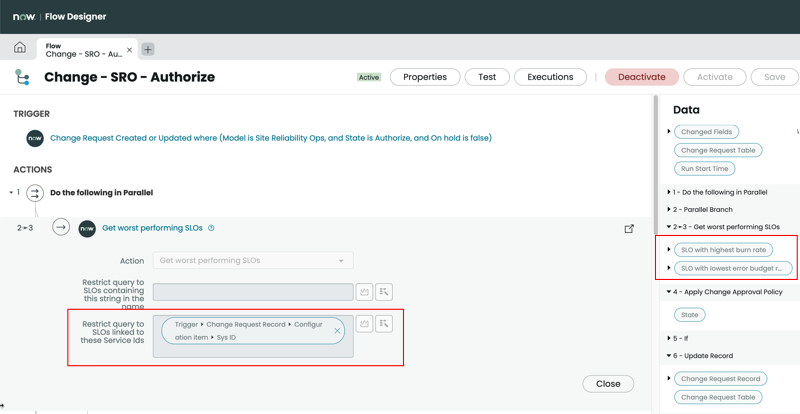Click the Activate button
The width and height of the screenshot is (800, 414).
(715, 77)
